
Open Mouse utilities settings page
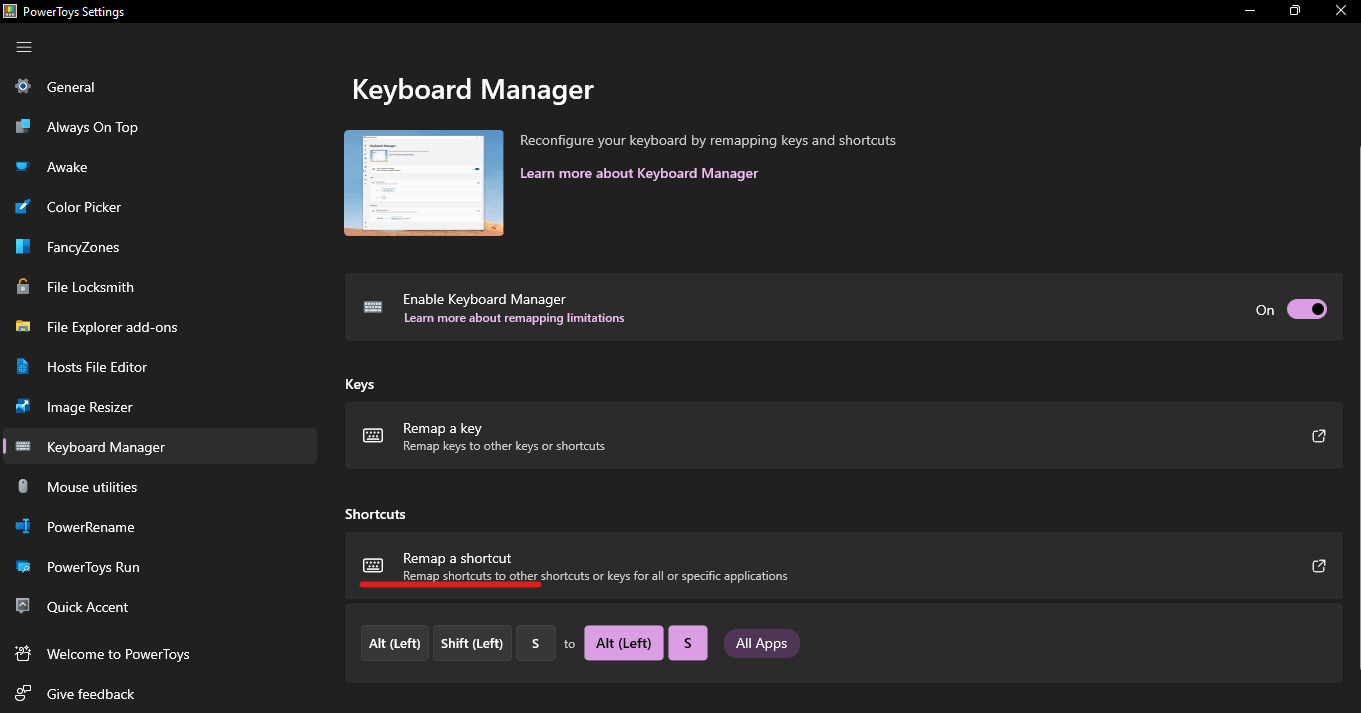pyautogui.click(x=92, y=487)
